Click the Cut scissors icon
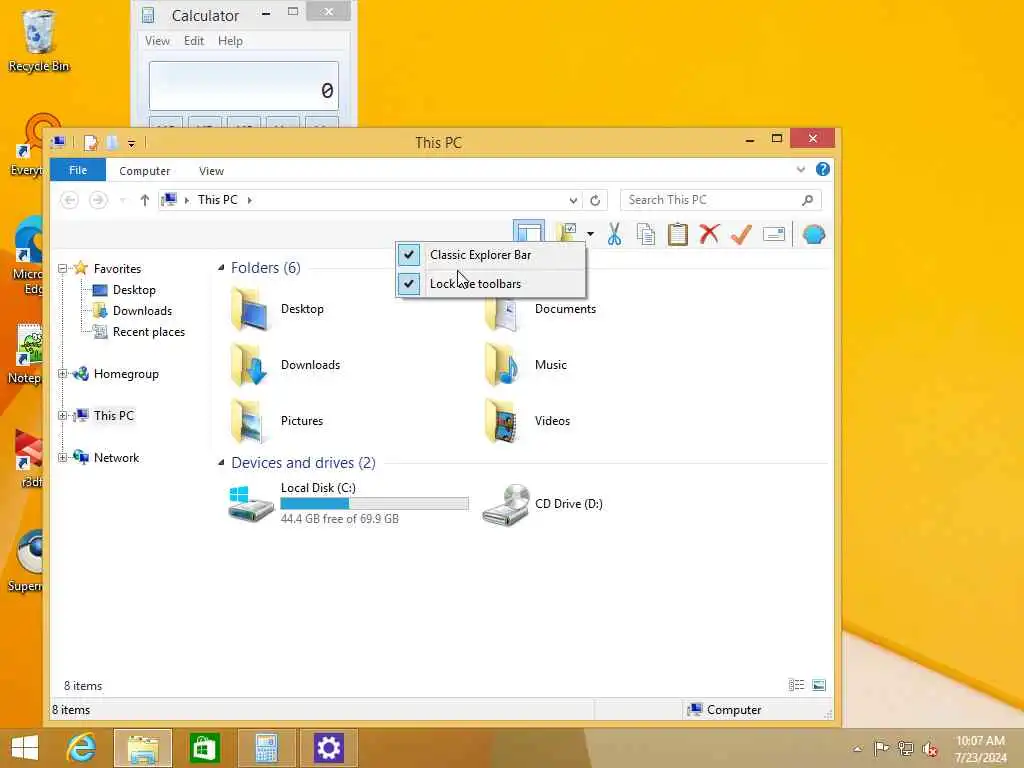The width and height of the screenshot is (1024, 768). [614, 234]
